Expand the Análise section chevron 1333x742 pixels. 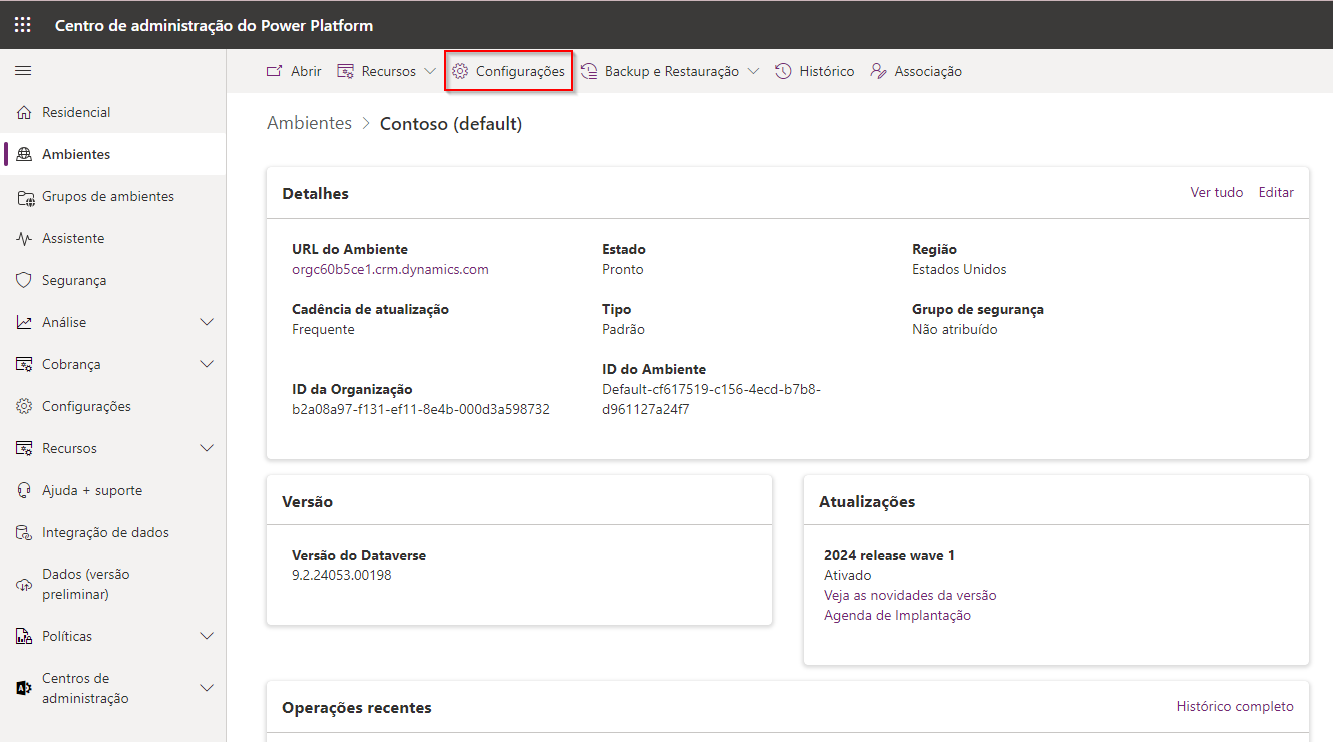pyautogui.click(x=207, y=322)
